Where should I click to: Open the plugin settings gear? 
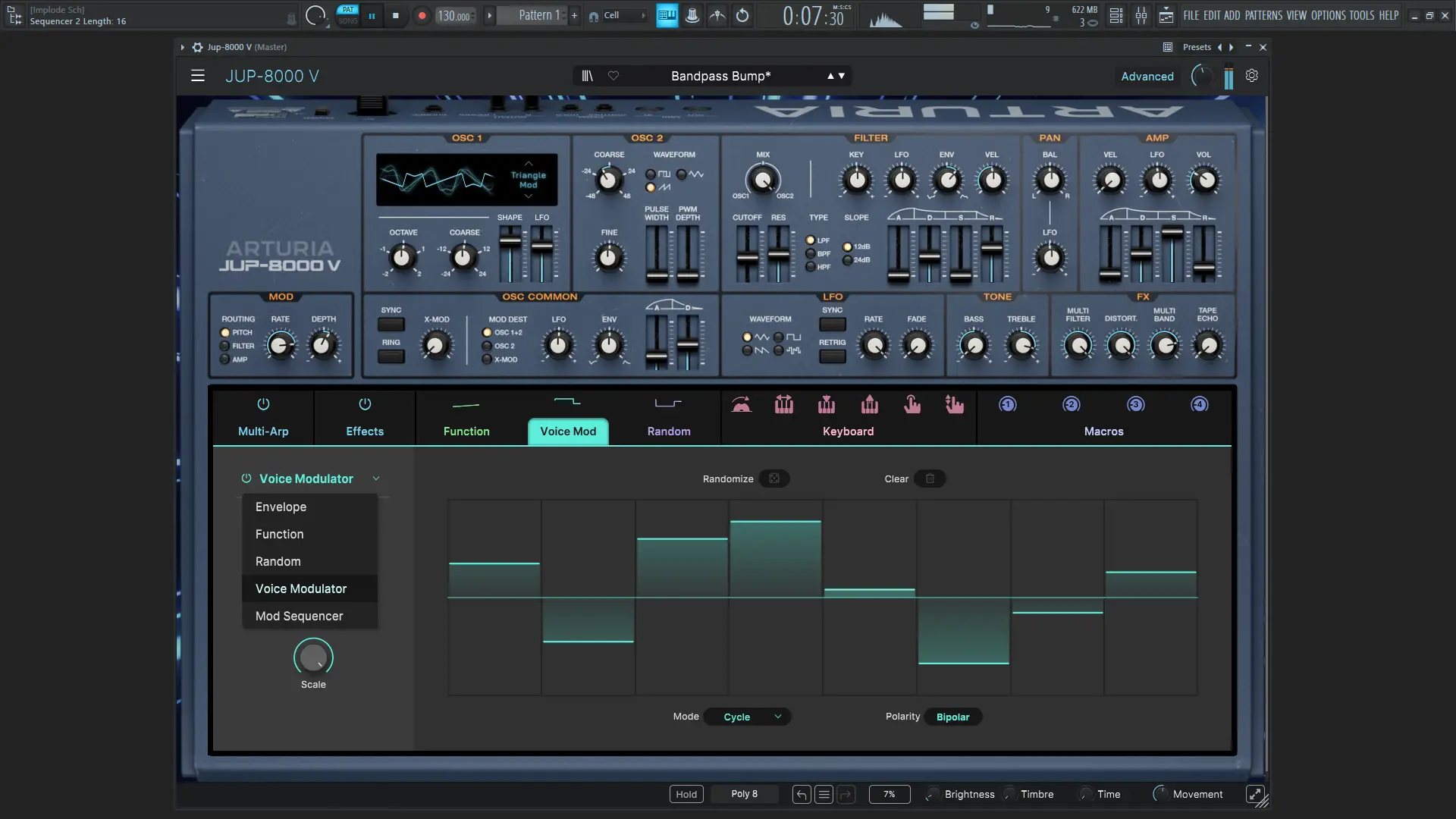[x=1252, y=76]
